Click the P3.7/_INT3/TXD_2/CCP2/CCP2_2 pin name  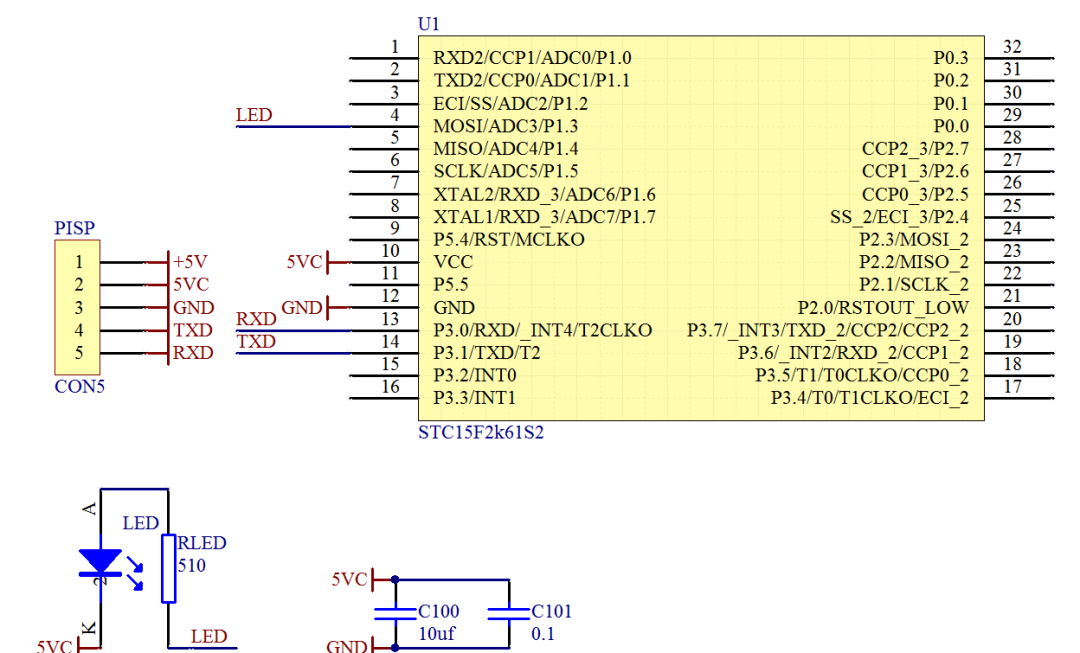828,330
